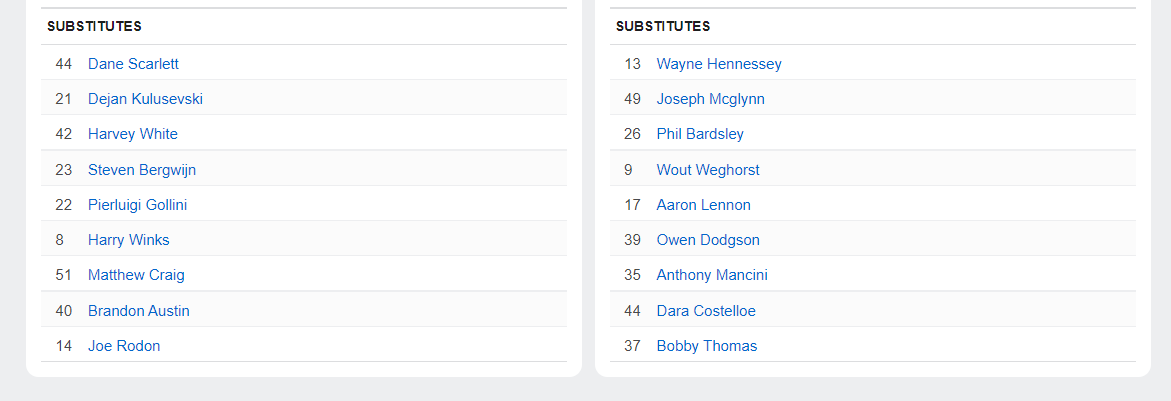
Task: Click on Owen Dodgson's name
Action: [708, 240]
